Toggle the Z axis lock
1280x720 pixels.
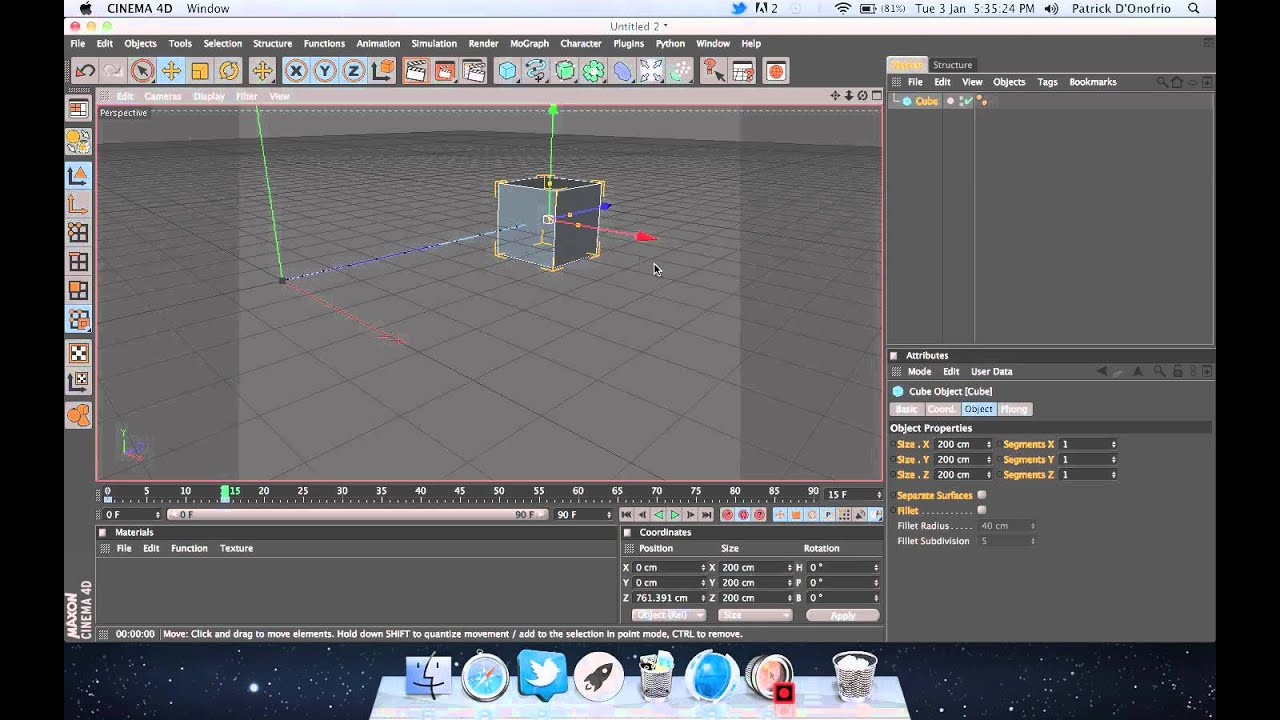(x=353, y=71)
